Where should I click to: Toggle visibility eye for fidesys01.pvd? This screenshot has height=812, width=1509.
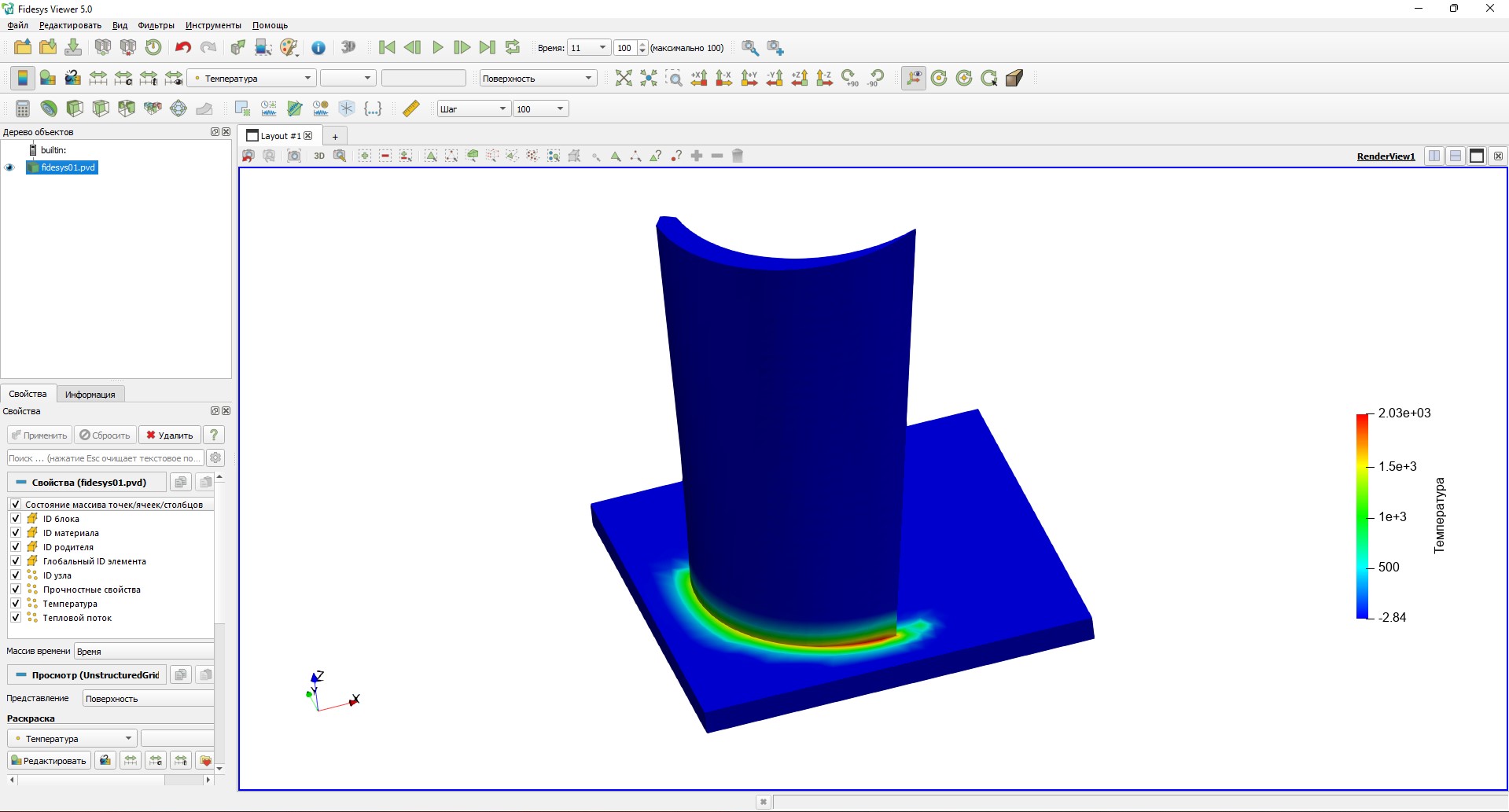pyautogui.click(x=10, y=167)
